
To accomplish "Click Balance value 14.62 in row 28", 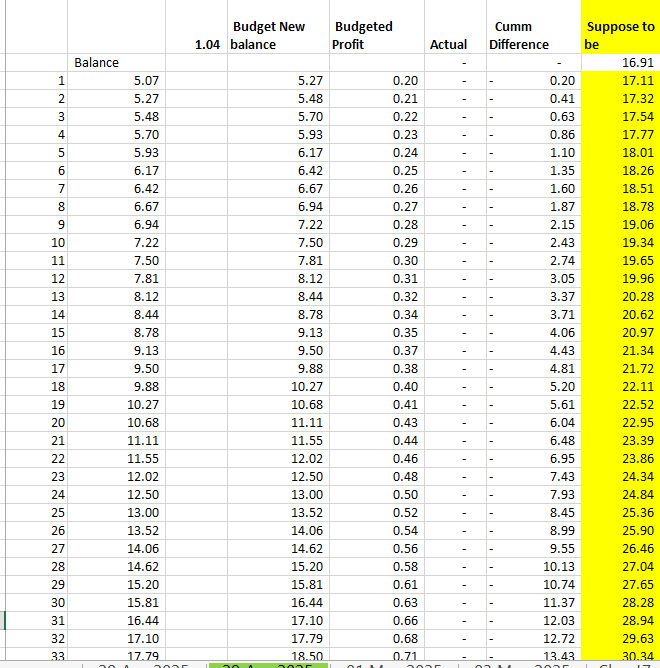I will point(116,567).
